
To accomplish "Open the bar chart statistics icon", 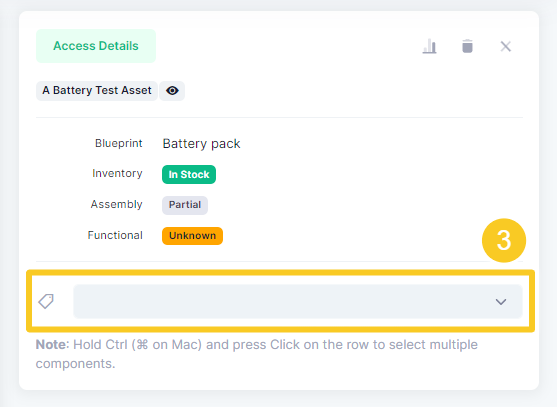I will pos(429,46).
